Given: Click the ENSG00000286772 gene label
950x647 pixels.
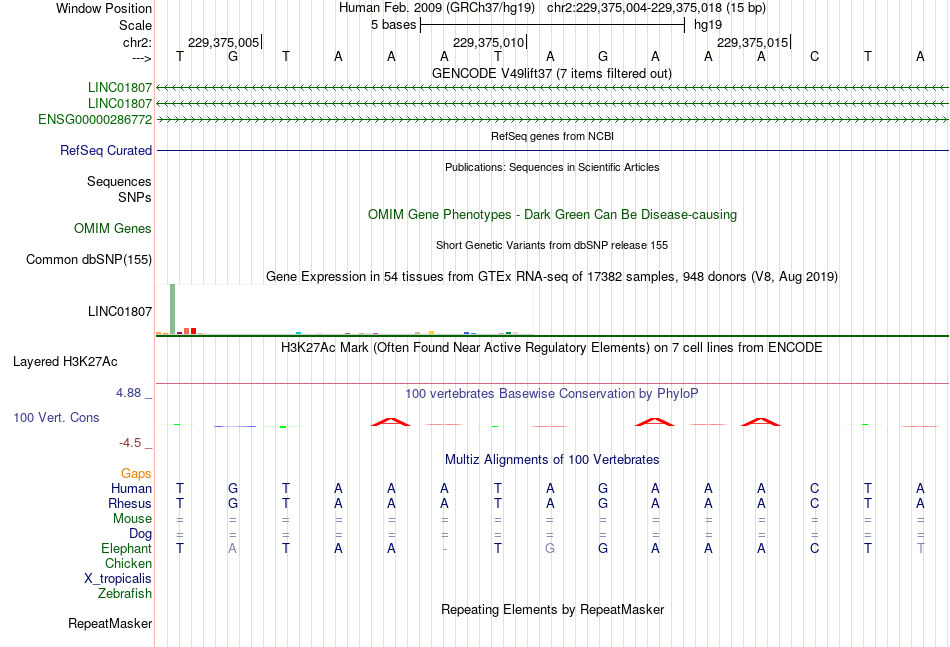Looking at the screenshot, I should [95, 119].
